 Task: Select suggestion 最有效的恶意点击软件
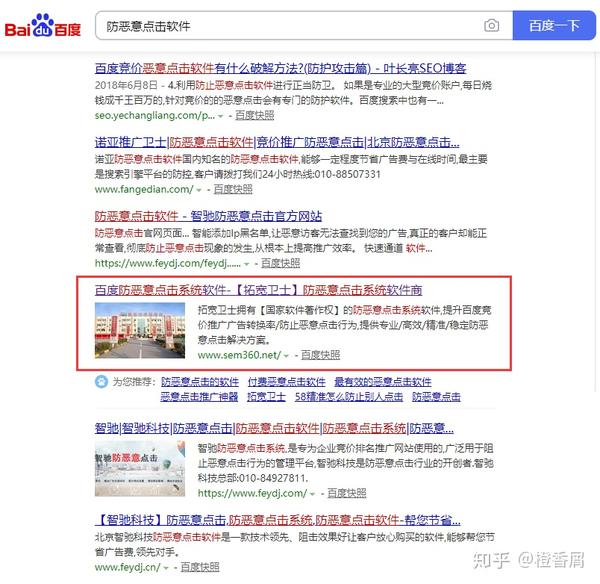tap(383, 382)
